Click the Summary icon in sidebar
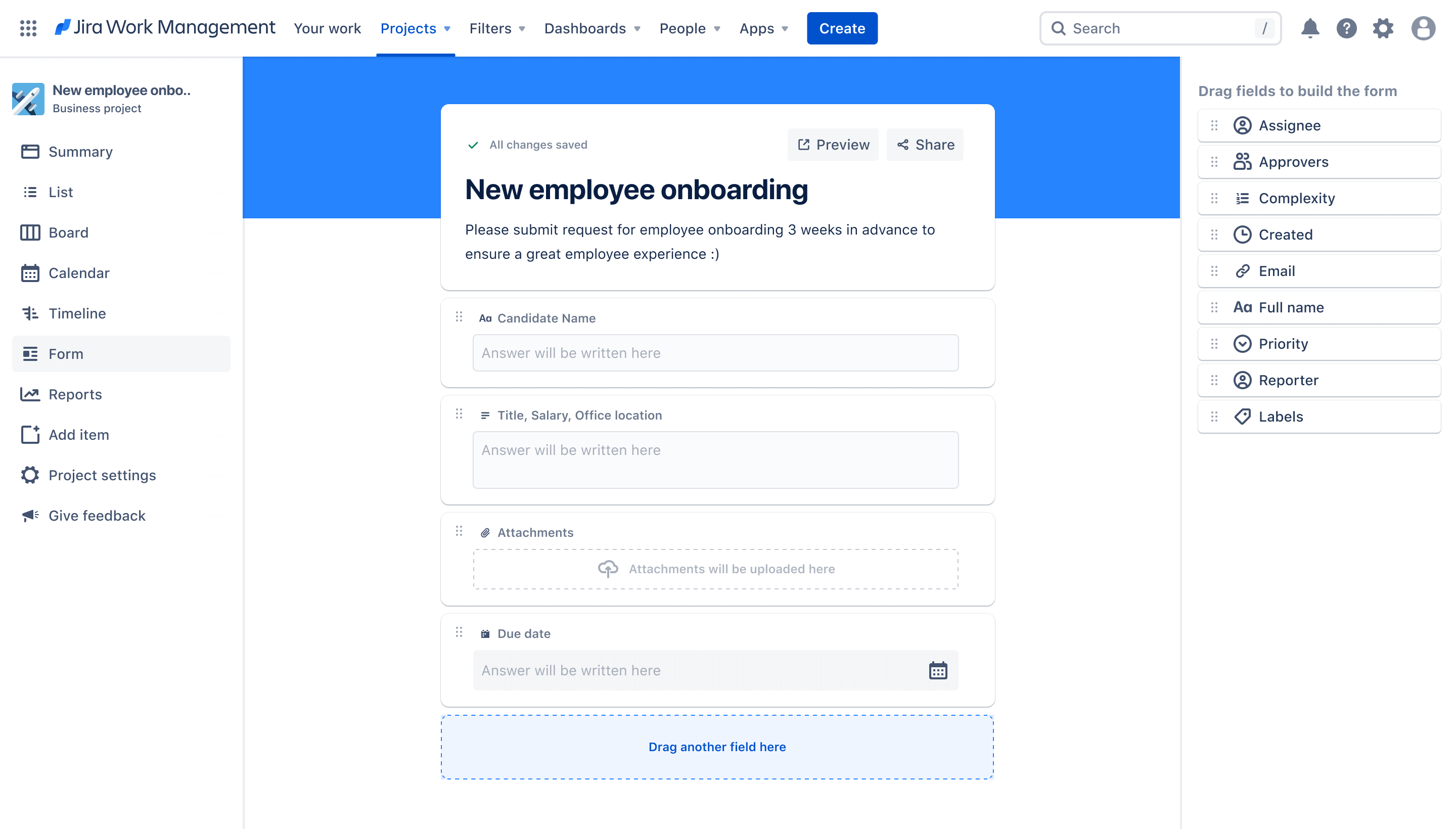Viewport: 1456px width, 829px height. coord(29,151)
